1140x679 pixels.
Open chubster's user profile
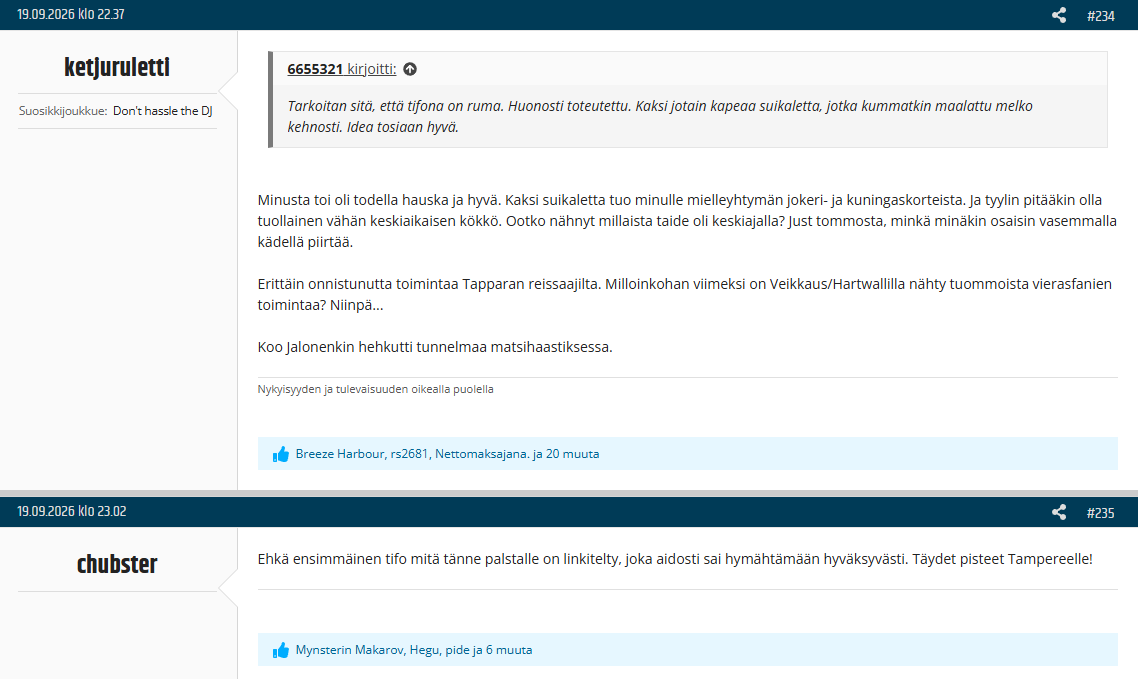117,564
